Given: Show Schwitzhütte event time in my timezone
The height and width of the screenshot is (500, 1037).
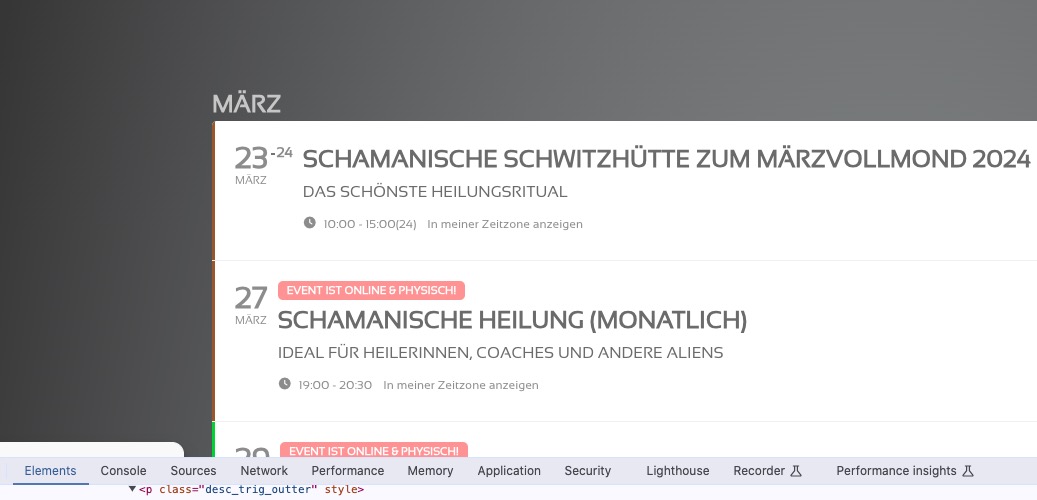Looking at the screenshot, I should click(505, 224).
